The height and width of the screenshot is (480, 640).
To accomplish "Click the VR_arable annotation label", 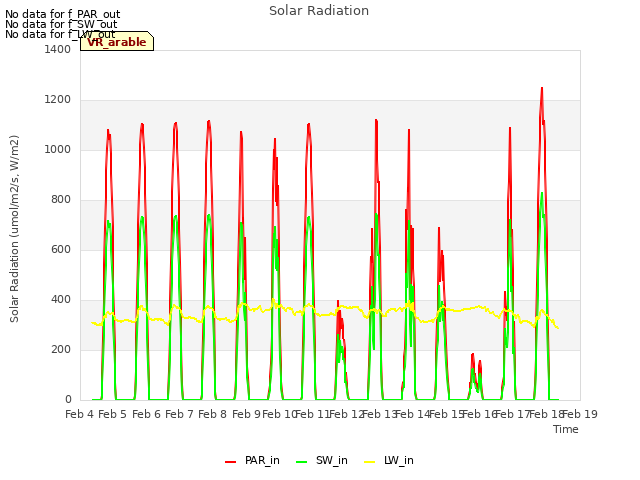I will [x=117, y=42].
